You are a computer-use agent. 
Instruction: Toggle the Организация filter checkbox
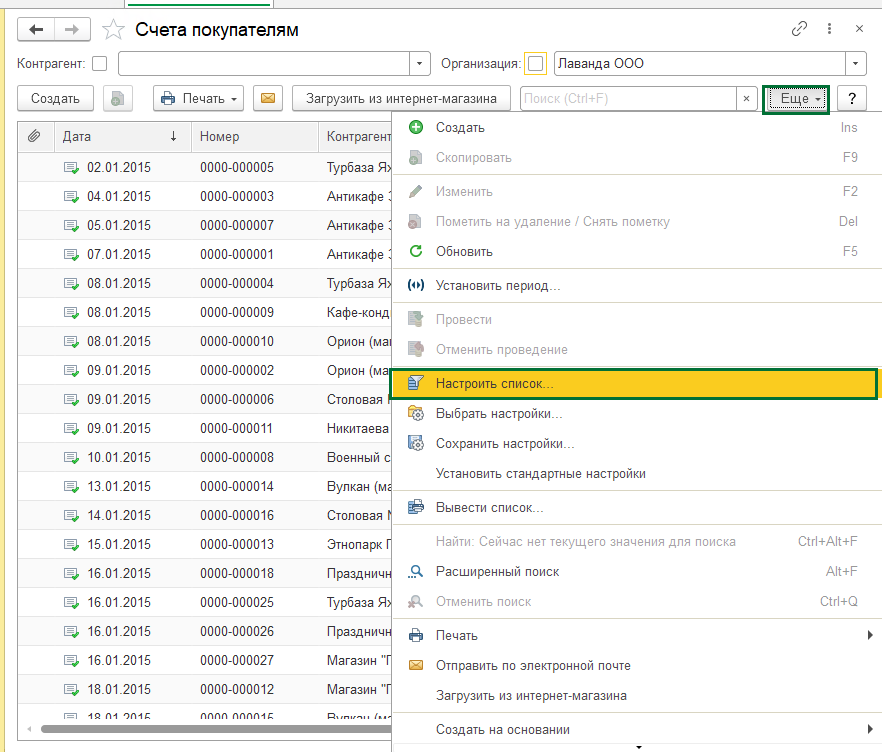[x=536, y=64]
